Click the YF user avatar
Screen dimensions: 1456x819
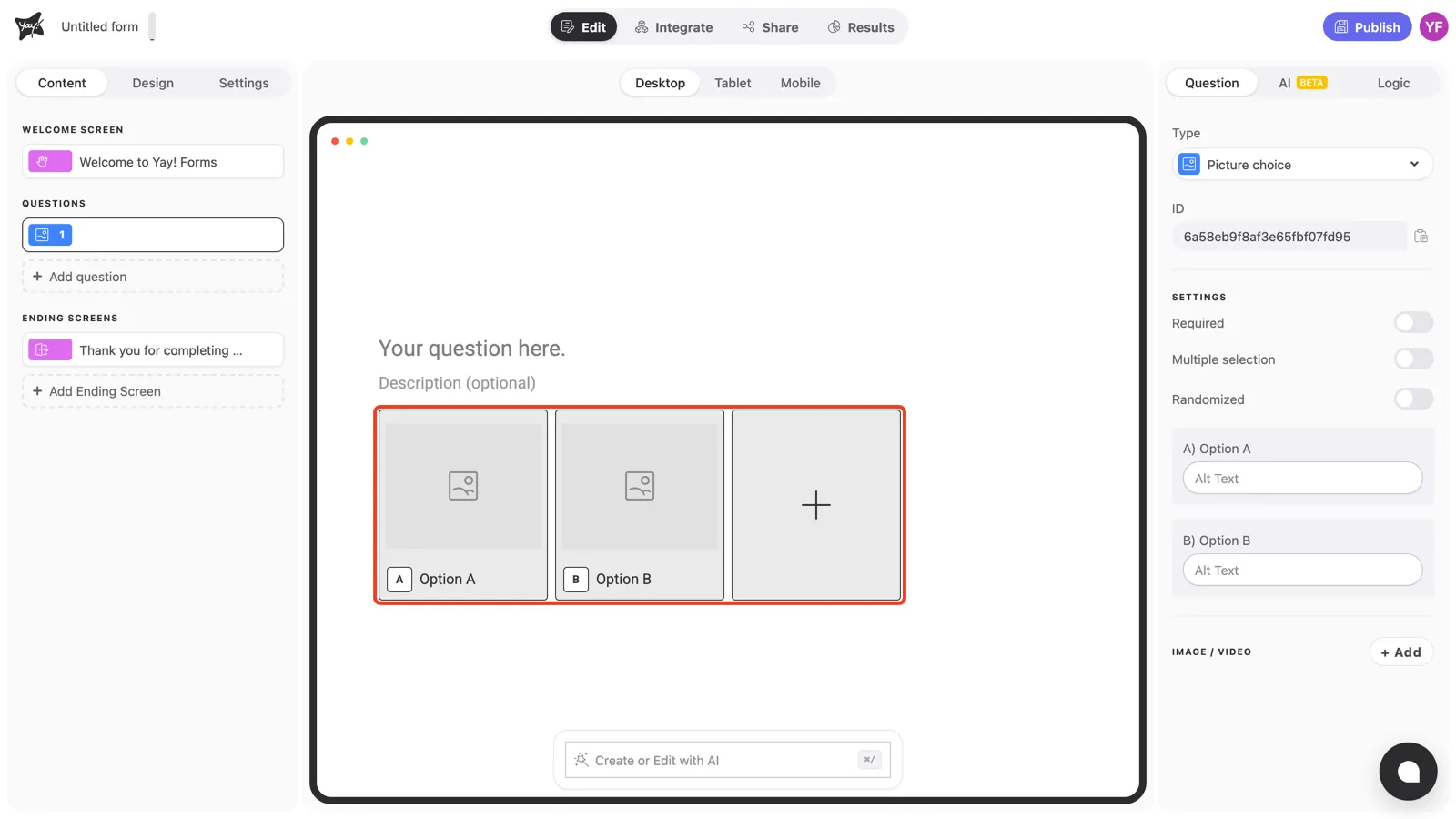tap(1434, 27)
